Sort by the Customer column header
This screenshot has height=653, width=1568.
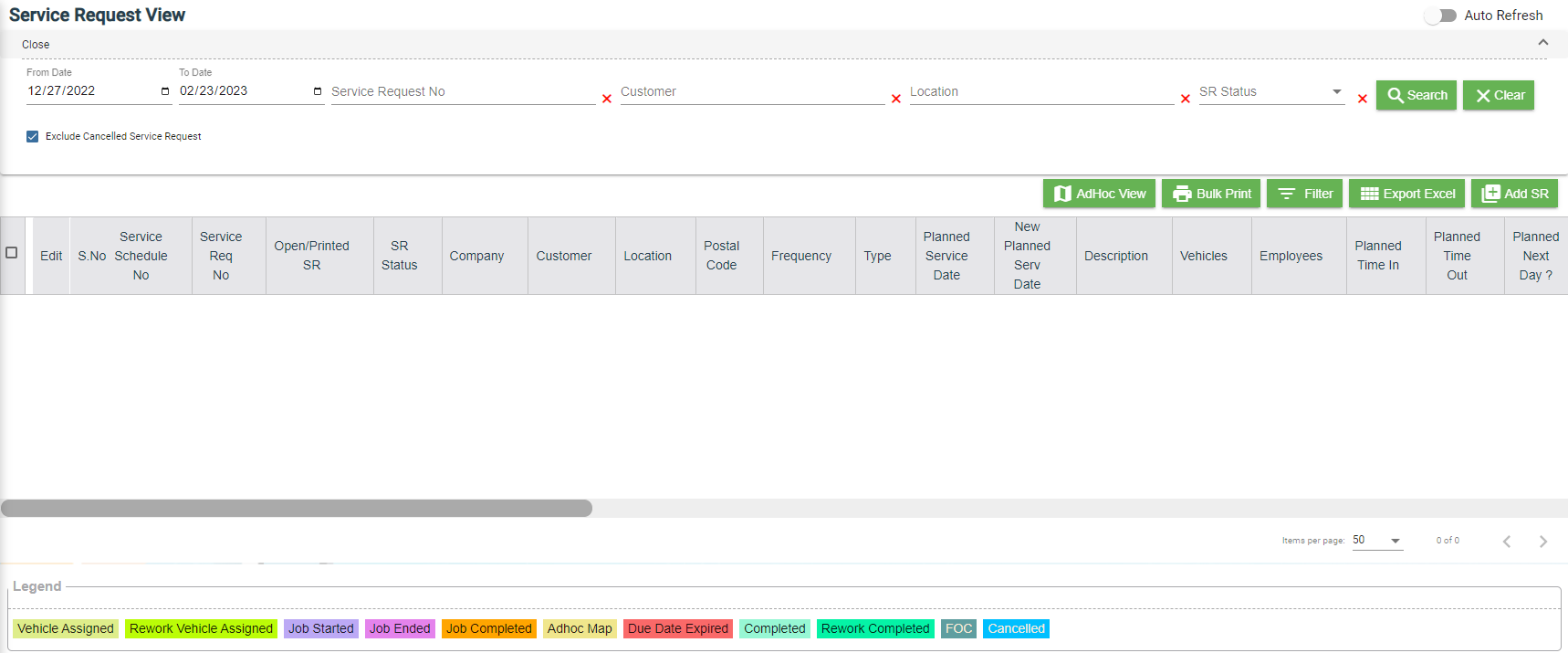point(564,256)
